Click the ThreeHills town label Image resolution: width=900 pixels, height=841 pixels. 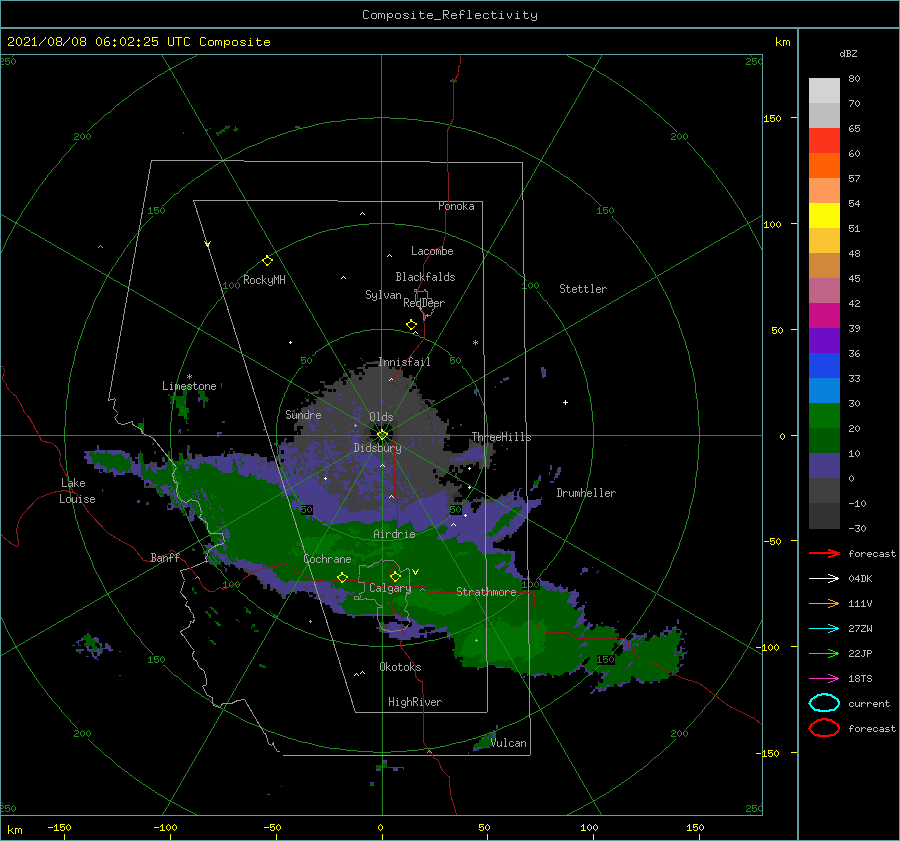pos(501,437)
